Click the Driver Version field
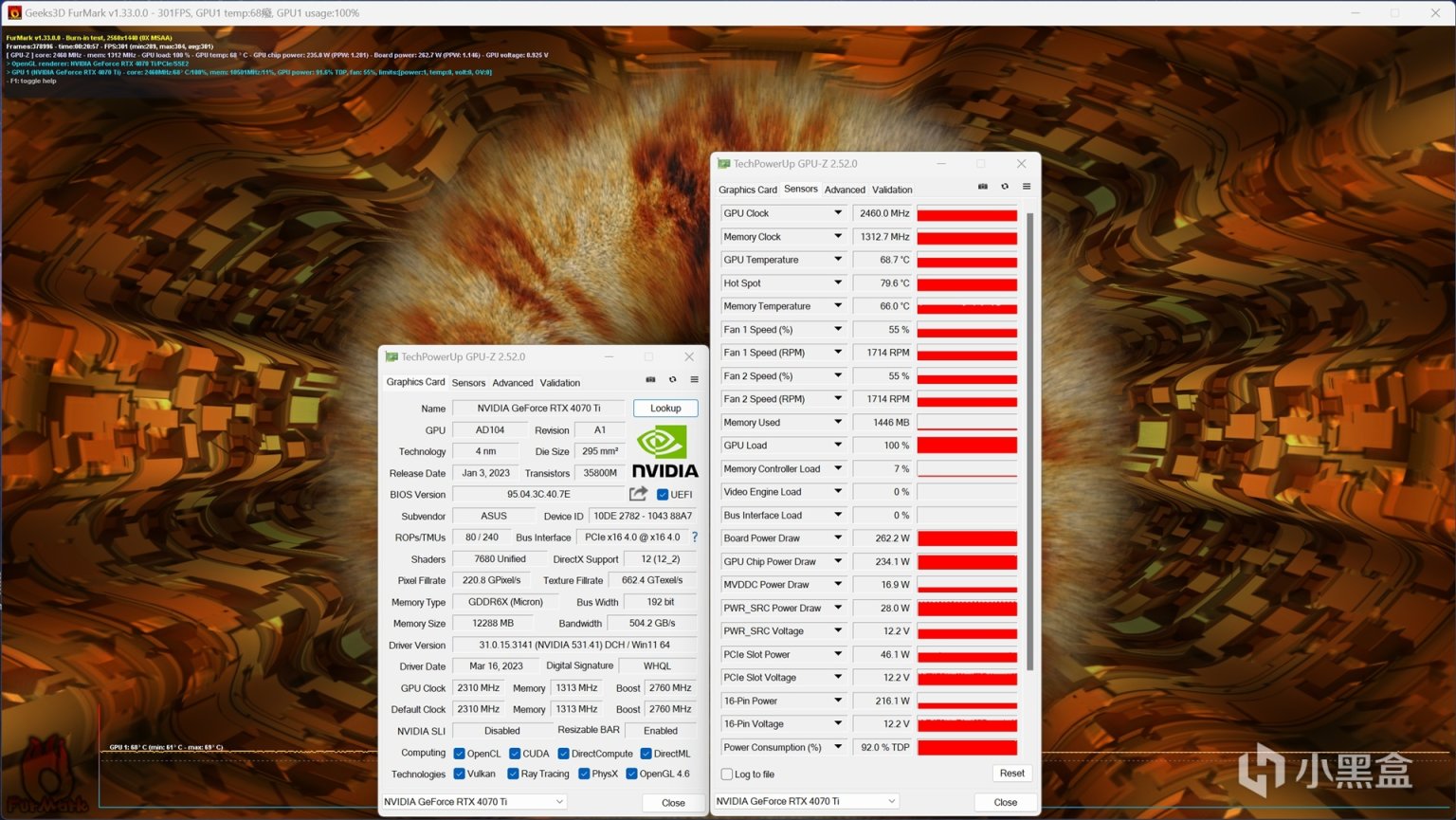Viewport: 1456px width, 820px height. [x=574, y=645]
